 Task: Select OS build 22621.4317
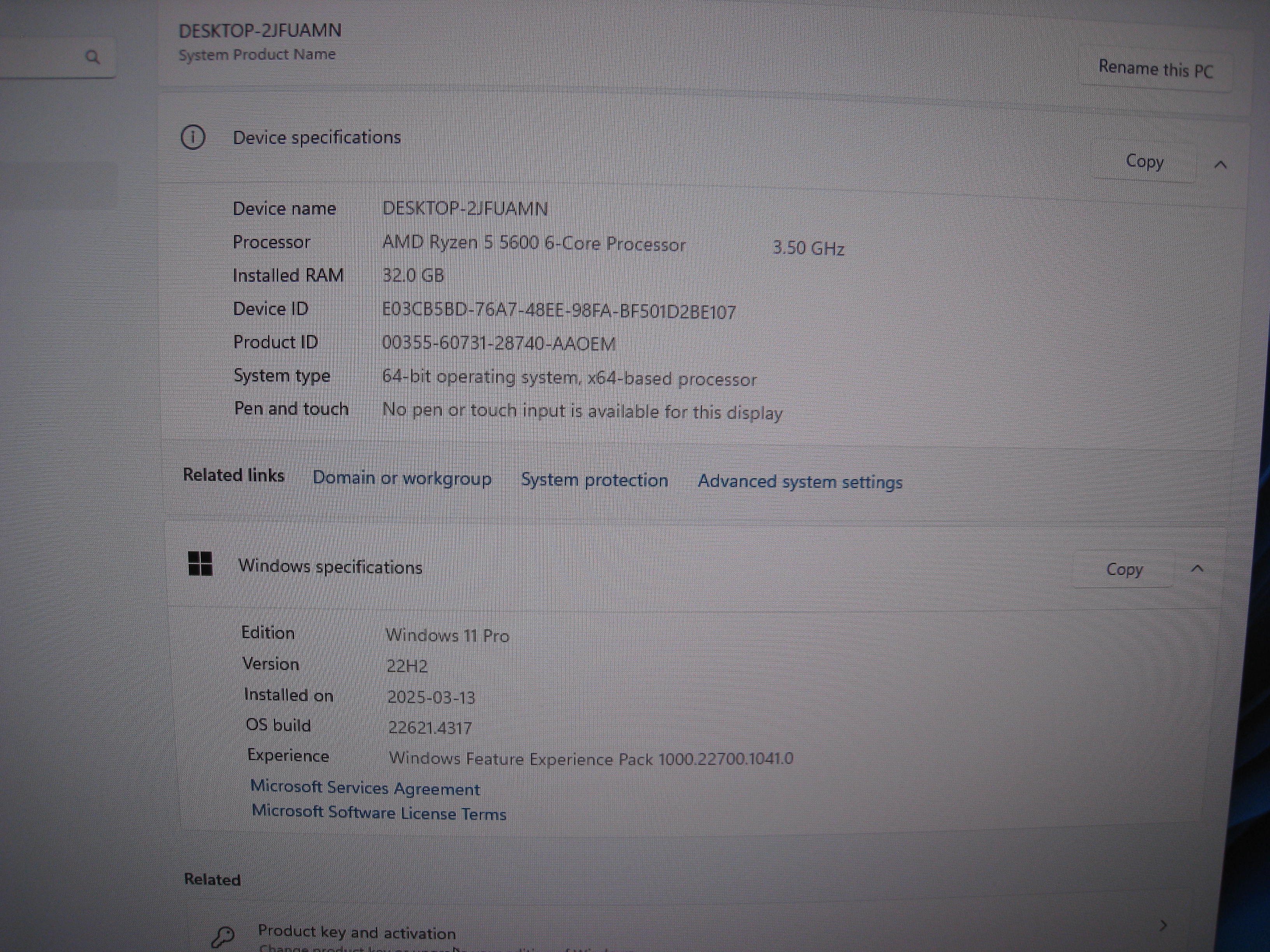(430, 728)
